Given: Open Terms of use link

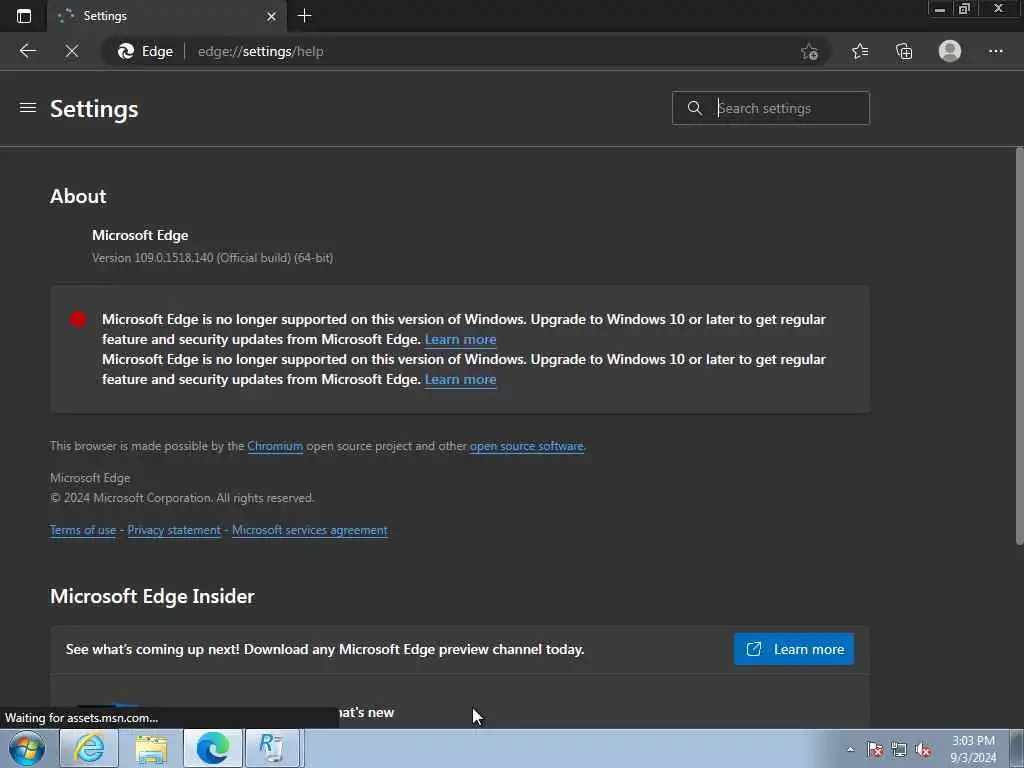Looking at the screenshot, I should (83, 530).
